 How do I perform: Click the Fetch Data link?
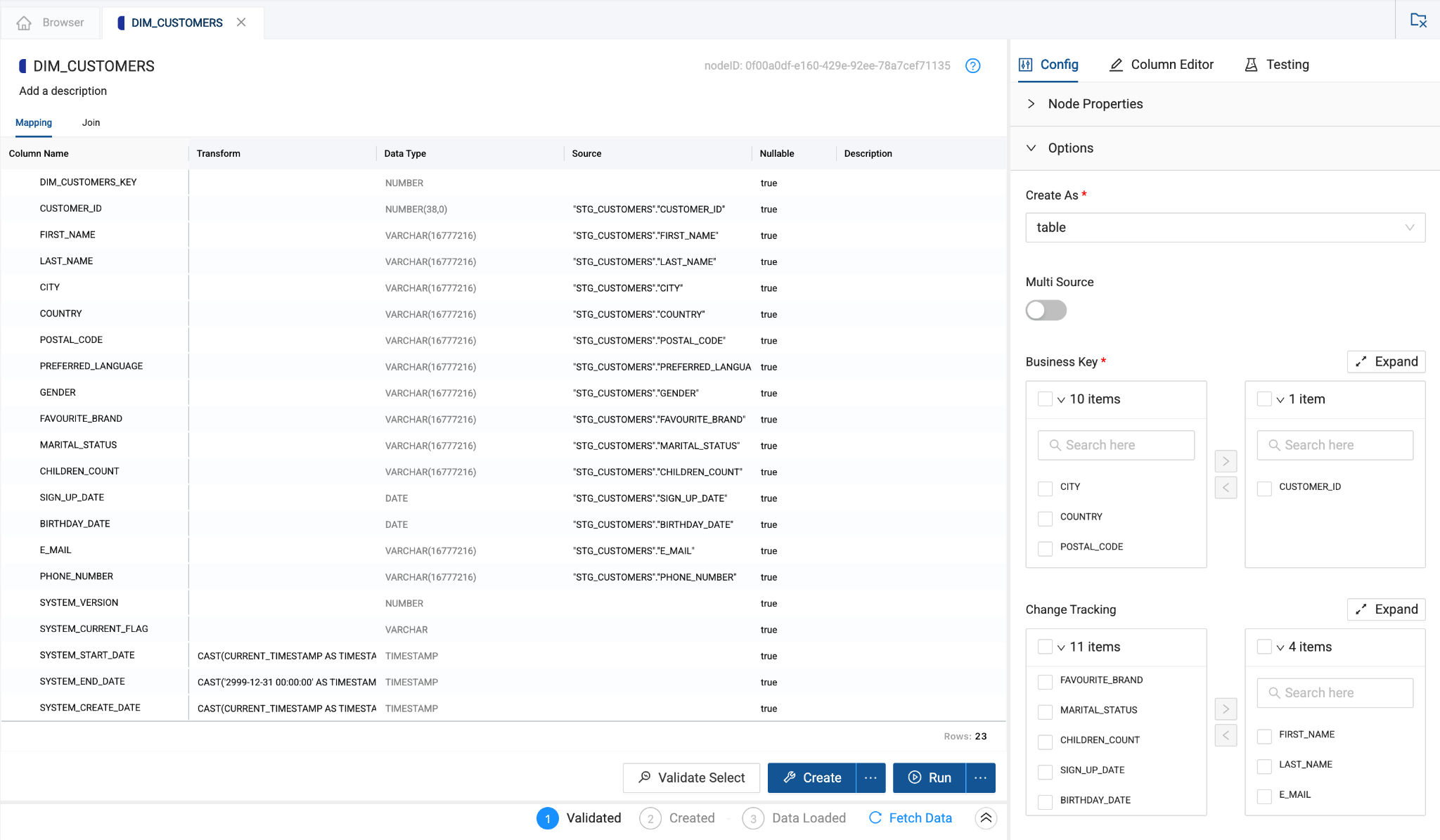[x=911, y=818]
